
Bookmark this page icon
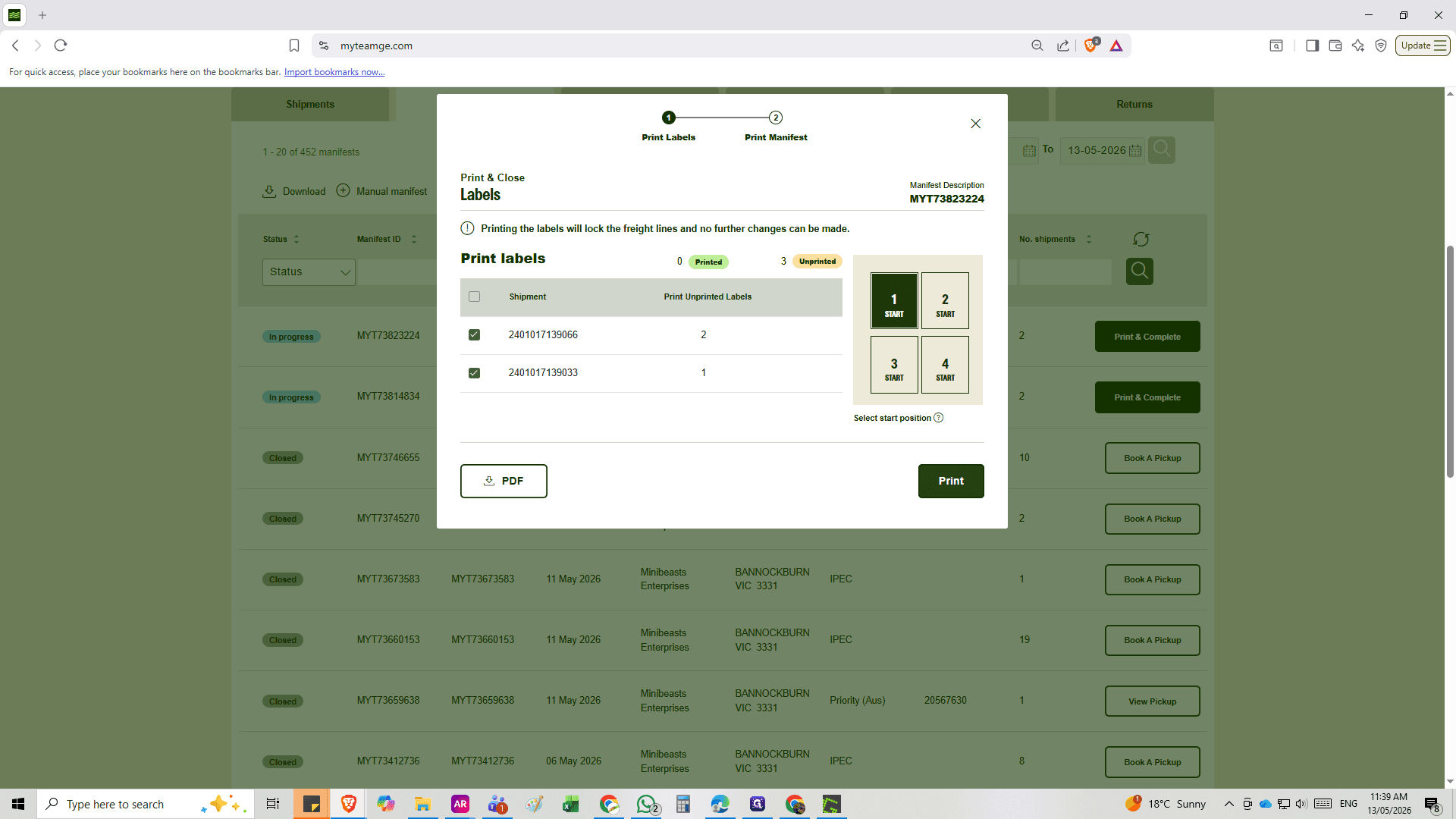tap(294, 45)
